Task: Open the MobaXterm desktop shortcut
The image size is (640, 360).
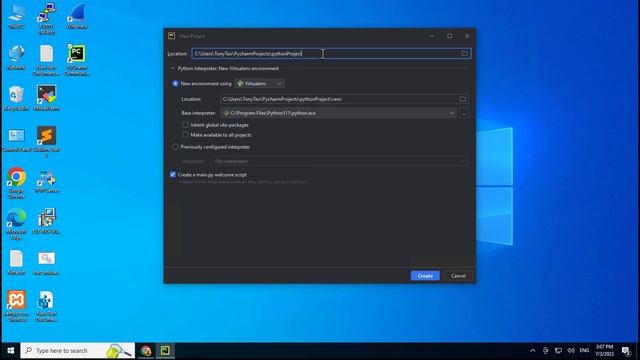Action: pyautogui.click(x=47, y=98)
